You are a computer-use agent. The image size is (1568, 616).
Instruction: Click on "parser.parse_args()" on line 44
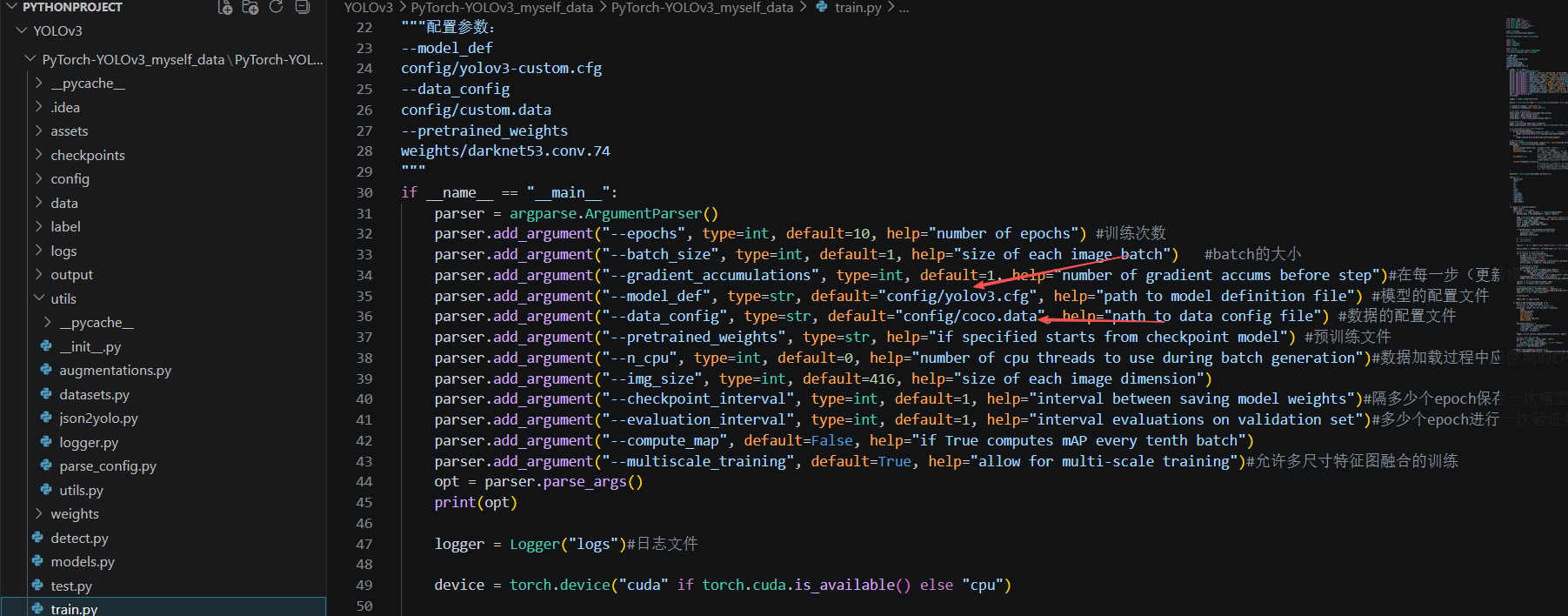click(564, 481)
